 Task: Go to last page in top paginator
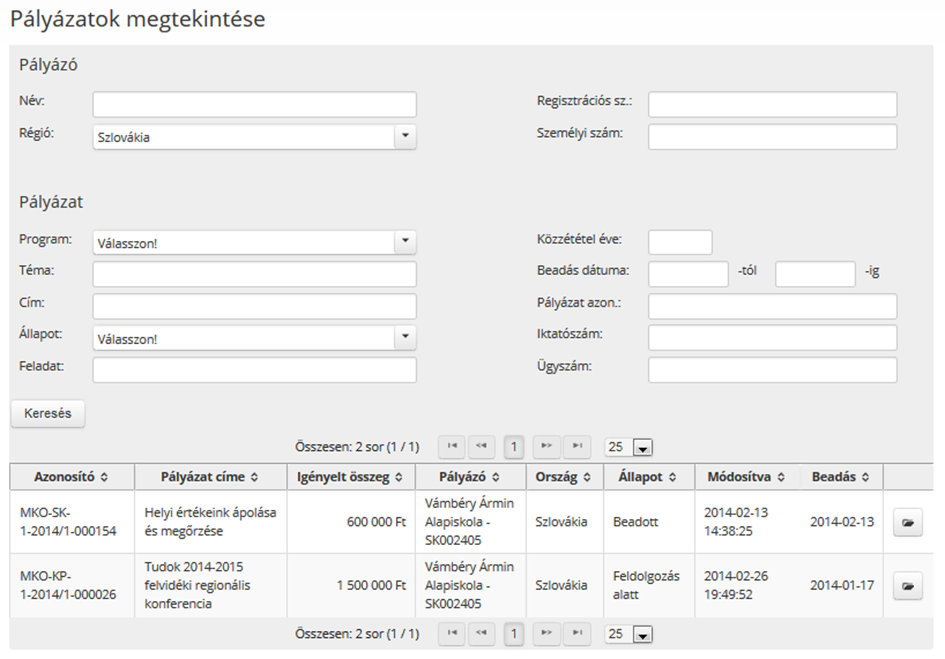tap(577, 446)
